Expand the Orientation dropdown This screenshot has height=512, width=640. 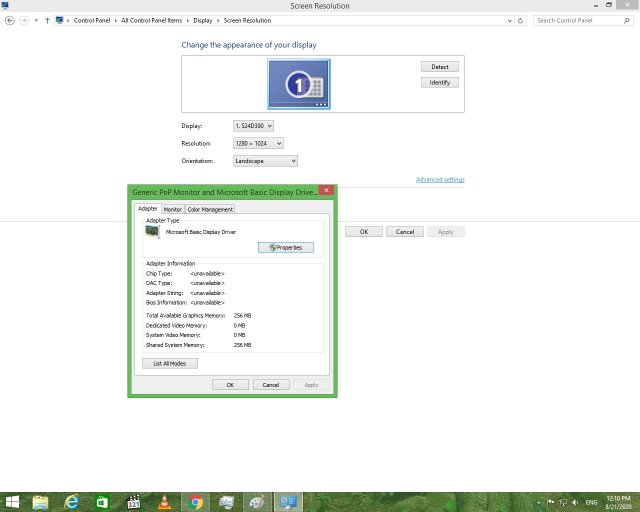point(265,161)
